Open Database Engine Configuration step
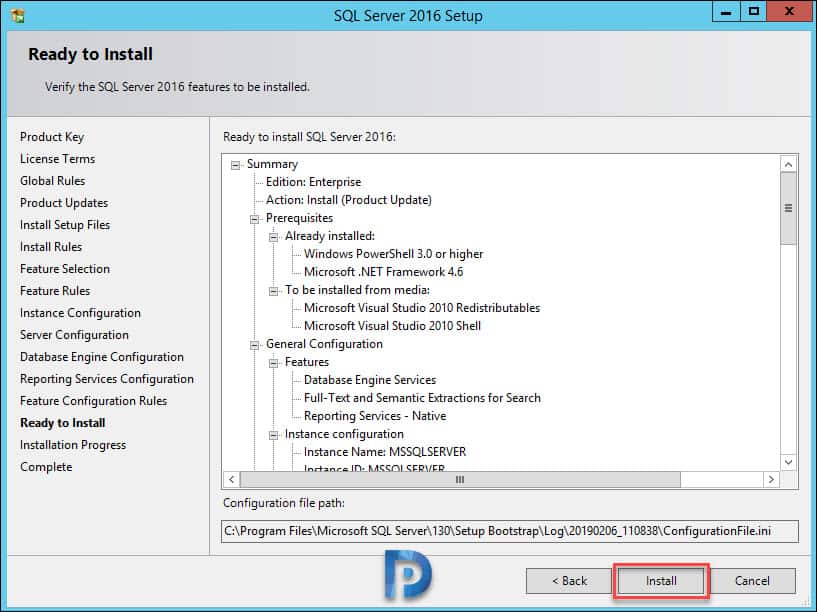The image size is (817, 612). (x=102, y=357)
